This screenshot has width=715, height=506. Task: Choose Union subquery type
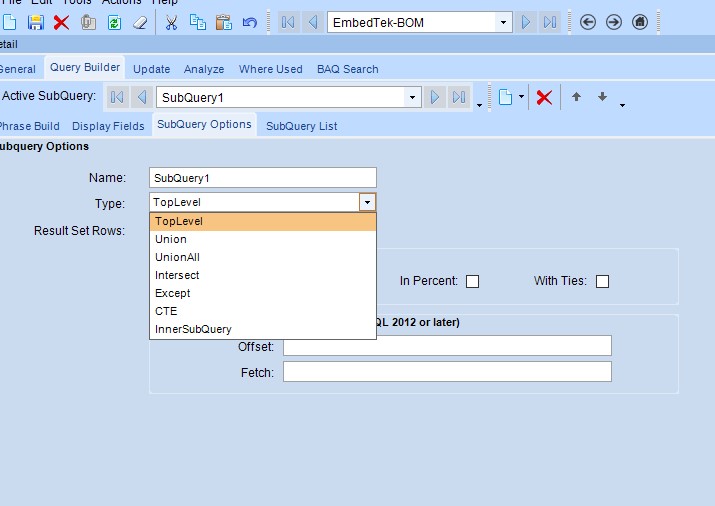(x=263, y=239)
